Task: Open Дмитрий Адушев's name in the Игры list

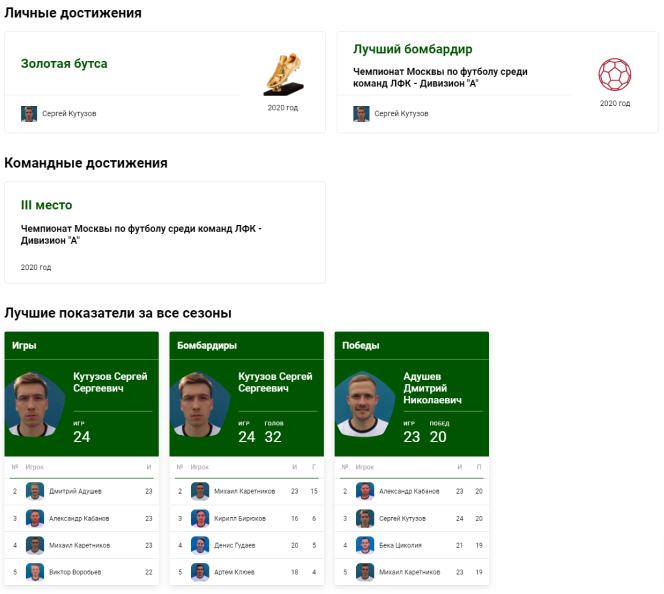Action: [75, 491]
